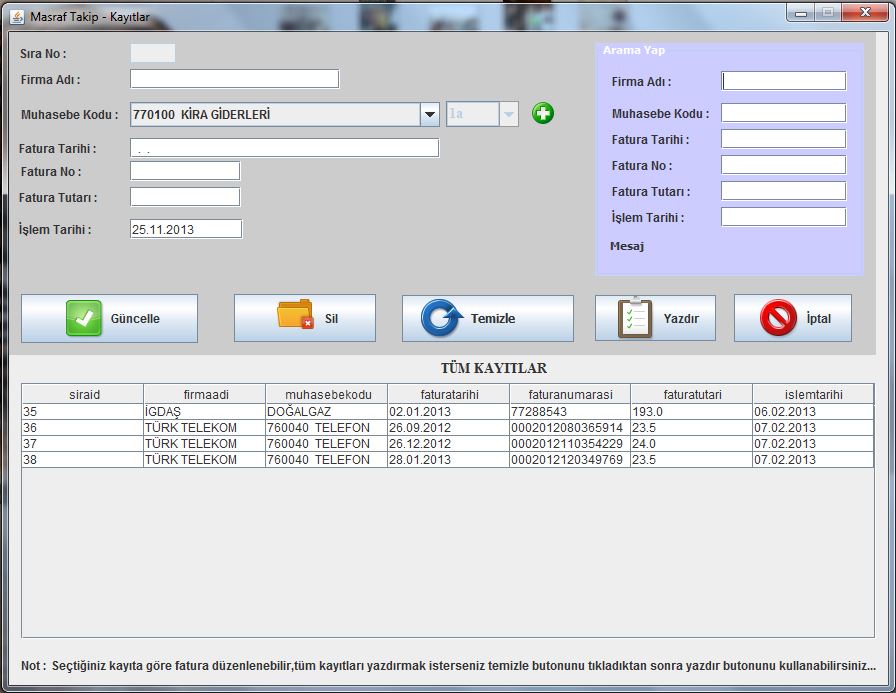Select the 770100 KİRA GİDERLERİ combo box

tap(285, 114)
